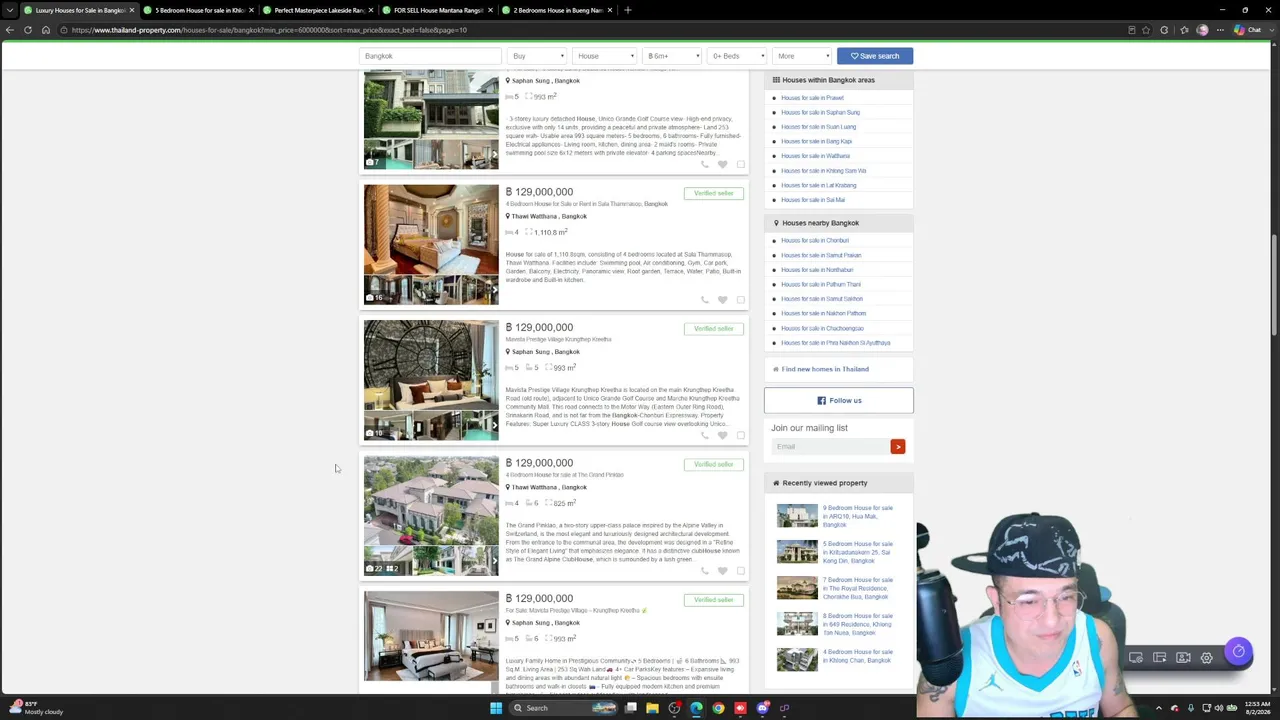Open main photo of Maneeta Prestige Village Krungthep Kreetha

(x=431, y=366)
